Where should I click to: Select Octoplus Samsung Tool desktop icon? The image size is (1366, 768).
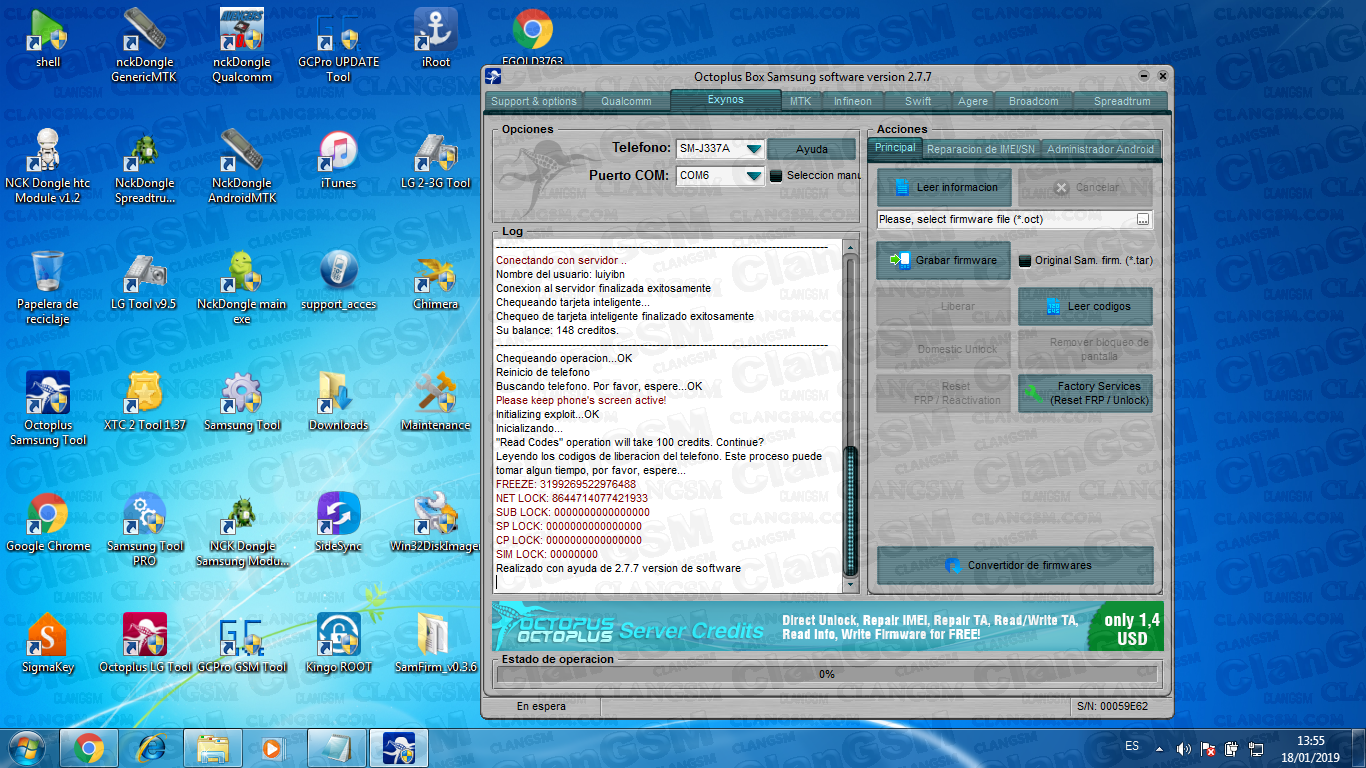[47, 409]
